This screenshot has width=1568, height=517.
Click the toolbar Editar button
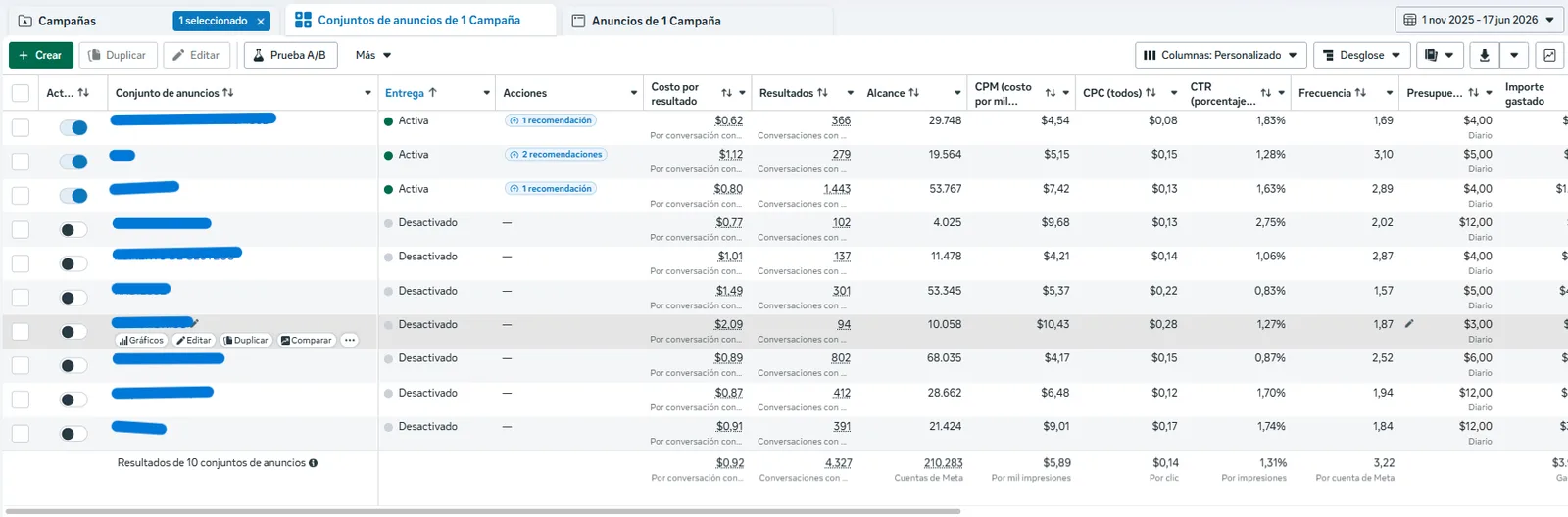click(x=197, y=55)
